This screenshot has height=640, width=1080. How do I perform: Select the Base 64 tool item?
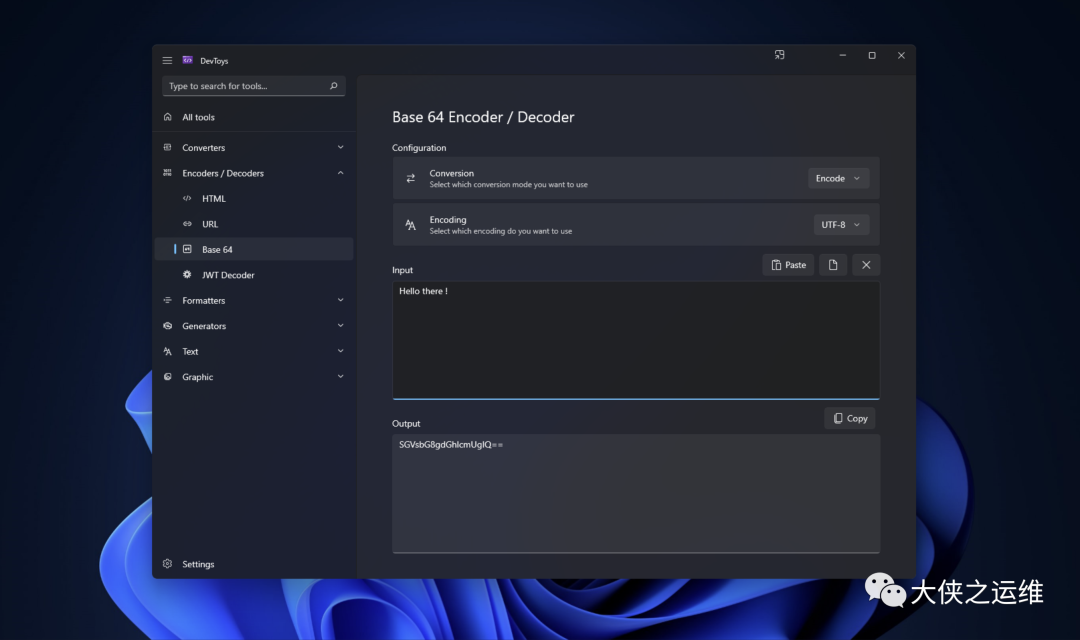(253, 249)
